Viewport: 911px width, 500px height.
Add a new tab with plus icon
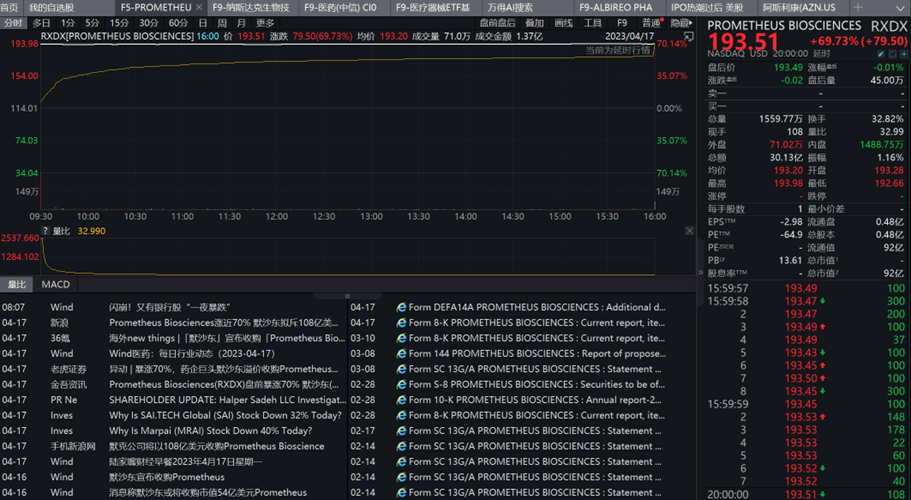coord(858,8)
